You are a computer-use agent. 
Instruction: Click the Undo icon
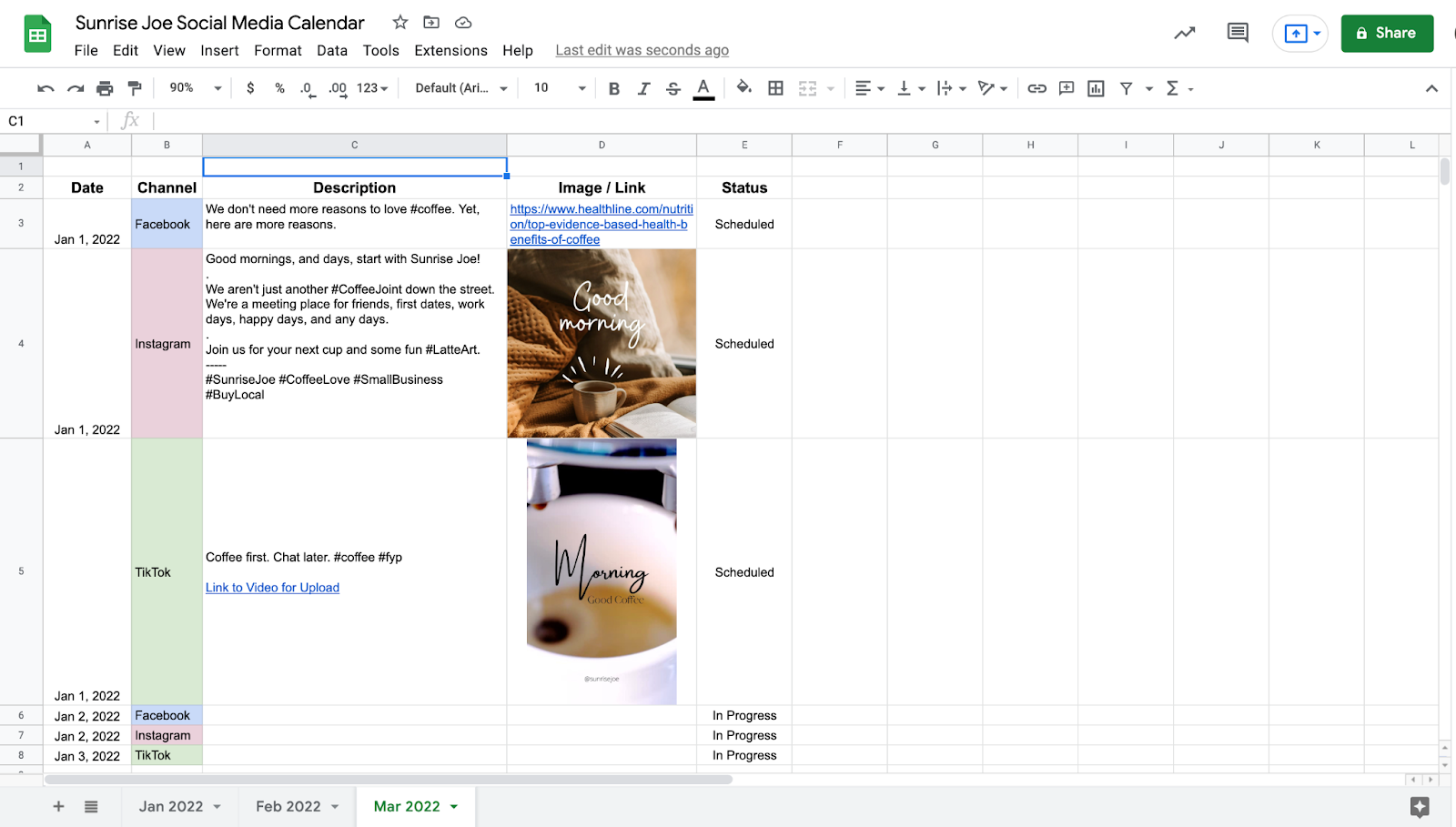tap(45, 88)
